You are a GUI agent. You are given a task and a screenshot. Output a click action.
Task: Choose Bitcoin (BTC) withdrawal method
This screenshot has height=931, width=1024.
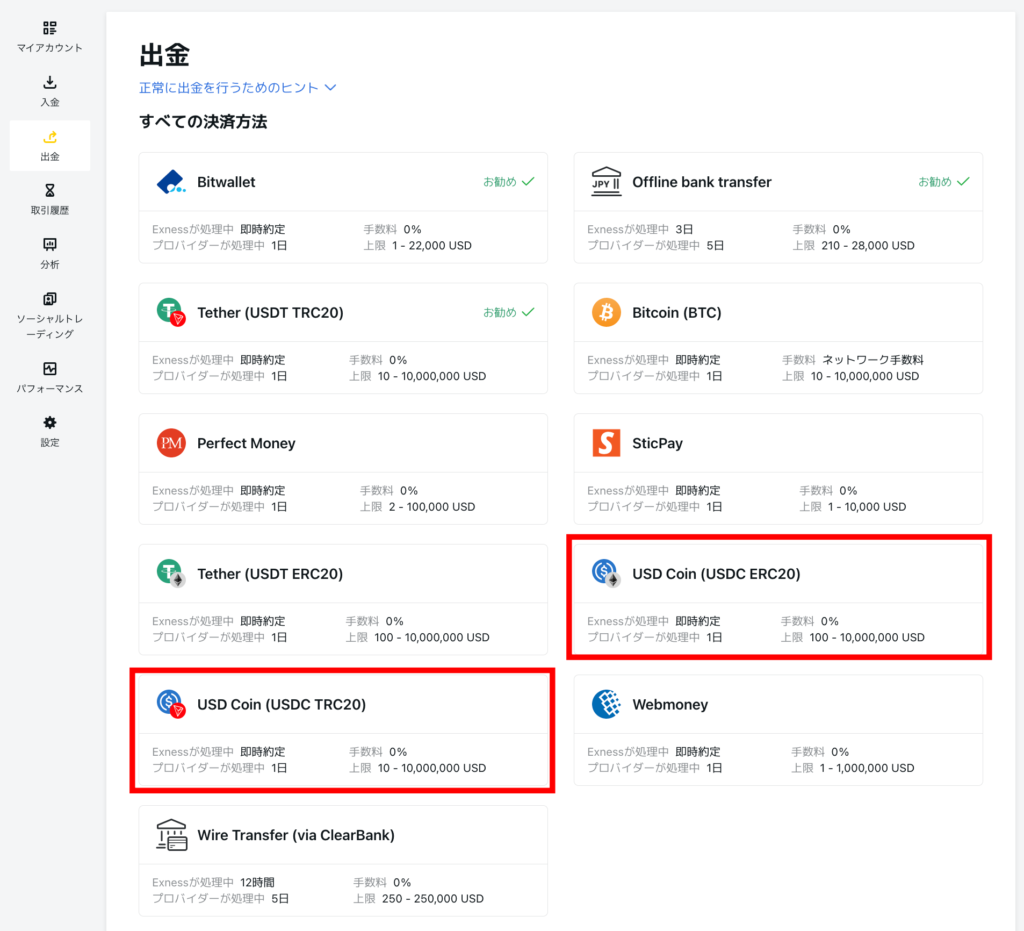click(778, 338)
